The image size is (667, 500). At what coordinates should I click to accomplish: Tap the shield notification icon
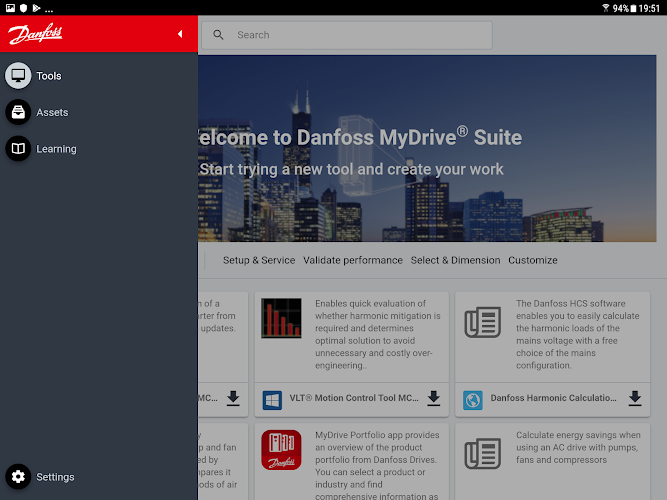tap(23, 8)
